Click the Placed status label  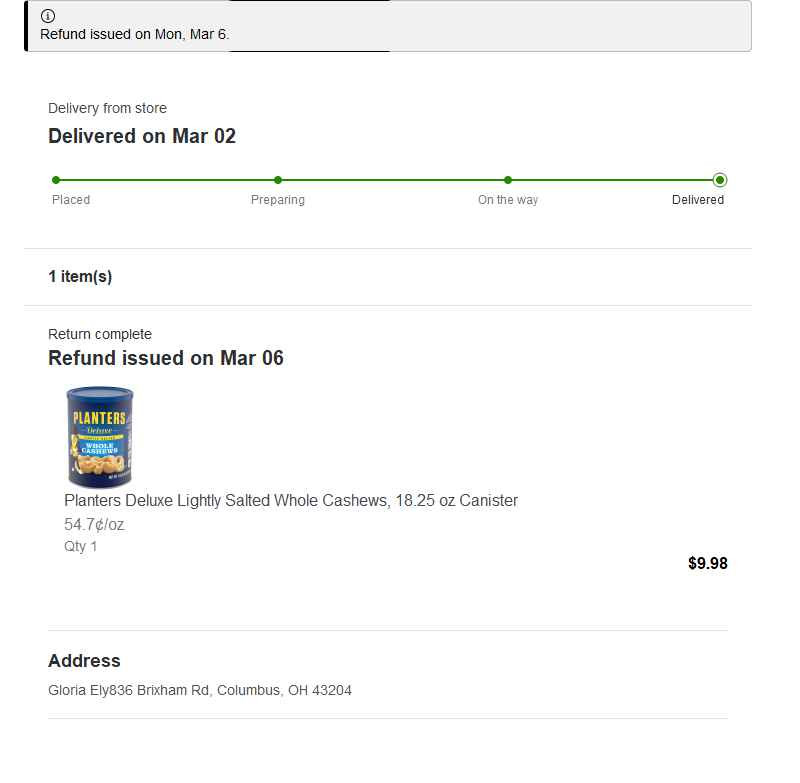pos(71,200)
